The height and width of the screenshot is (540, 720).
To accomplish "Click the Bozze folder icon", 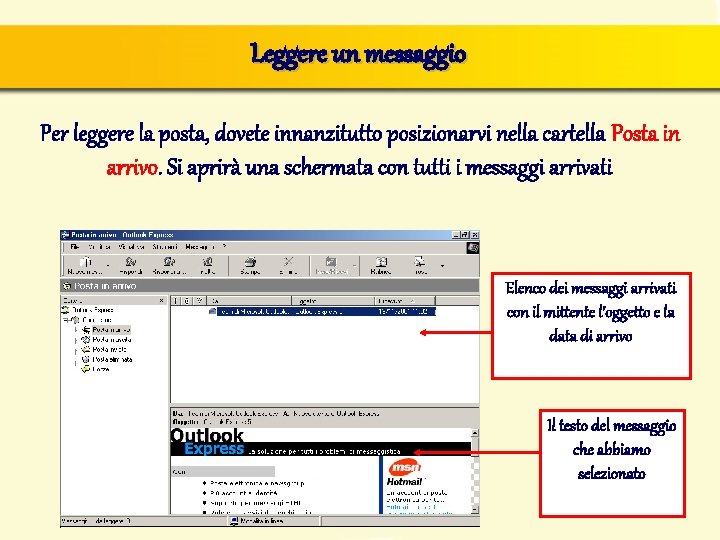I will [86, 369].
